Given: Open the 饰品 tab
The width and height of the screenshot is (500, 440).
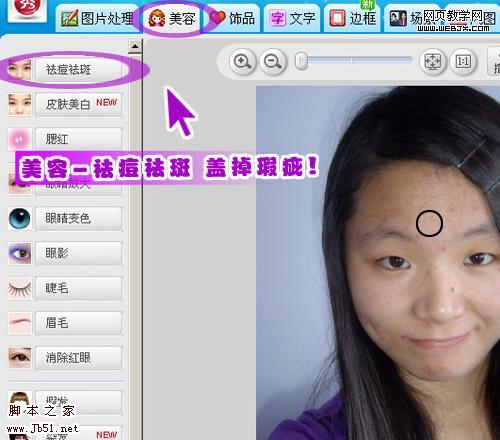Looking at the screenshot, I should (233, 18).
